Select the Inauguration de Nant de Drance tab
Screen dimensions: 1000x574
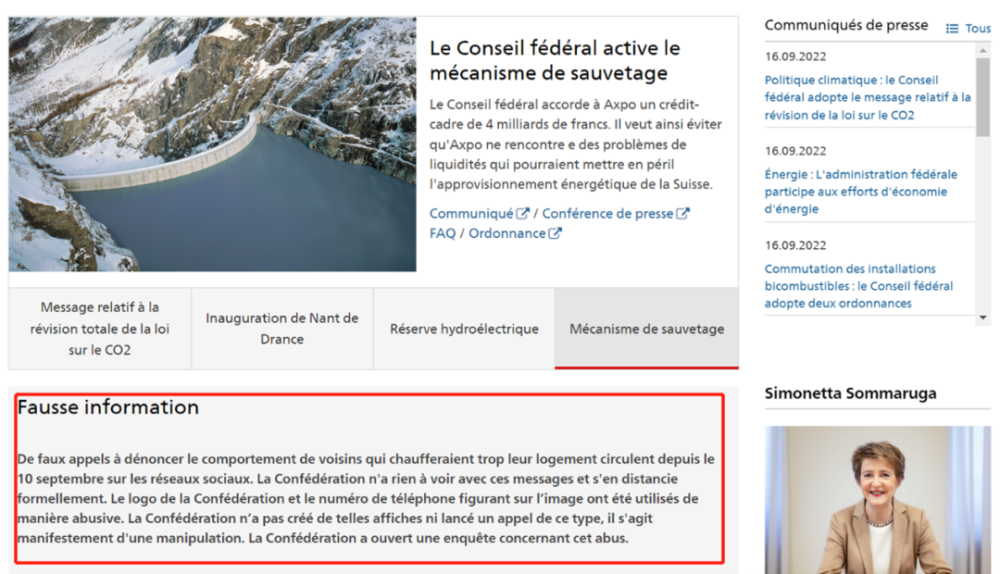(282, 328)
